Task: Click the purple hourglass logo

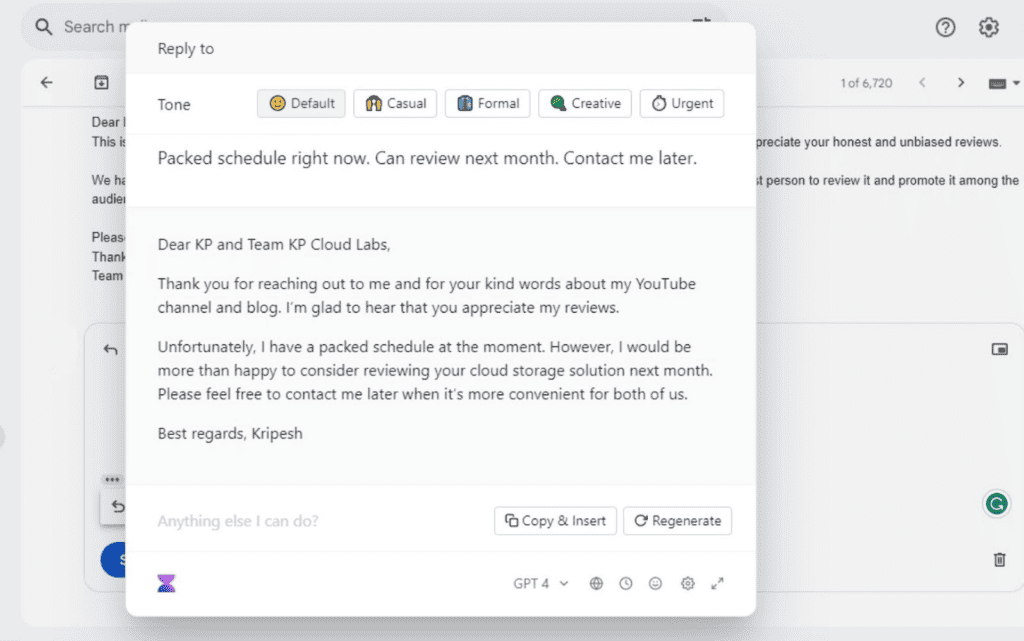Action: [167, 583]
